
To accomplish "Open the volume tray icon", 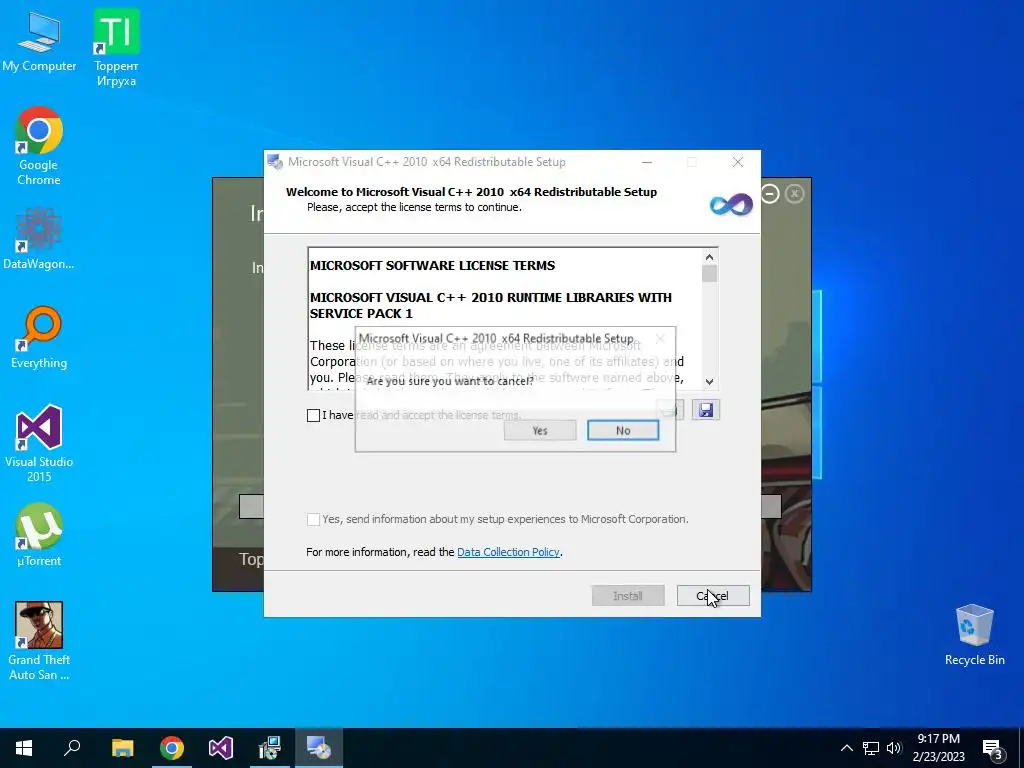I will pyautogui.click(x=894, y=748).
